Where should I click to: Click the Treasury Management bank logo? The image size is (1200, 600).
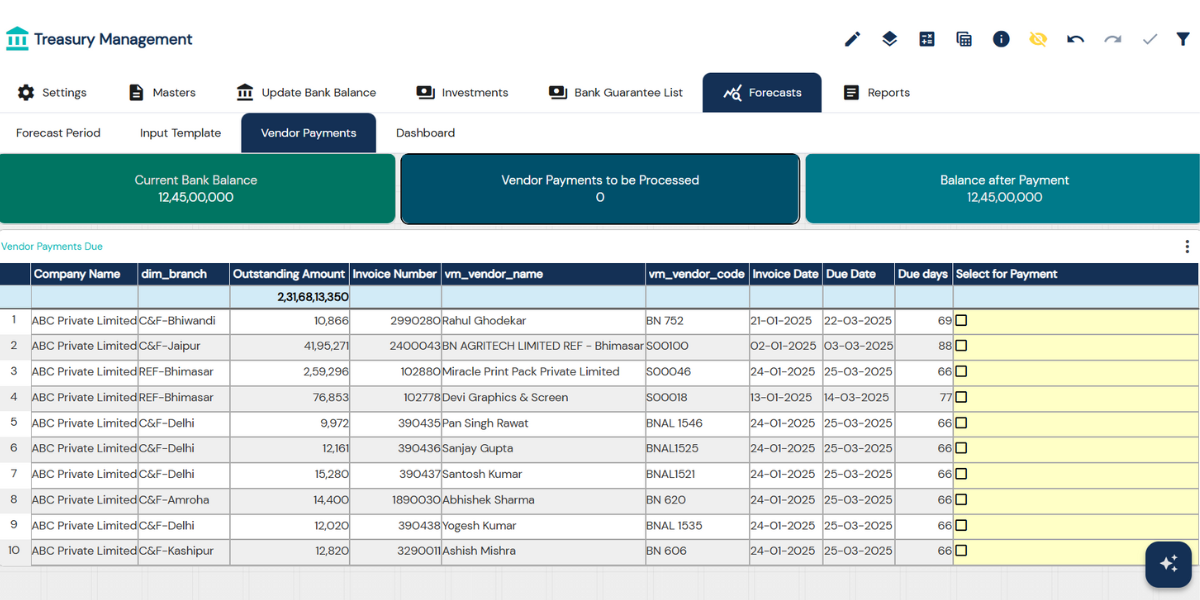click(17, 39)
